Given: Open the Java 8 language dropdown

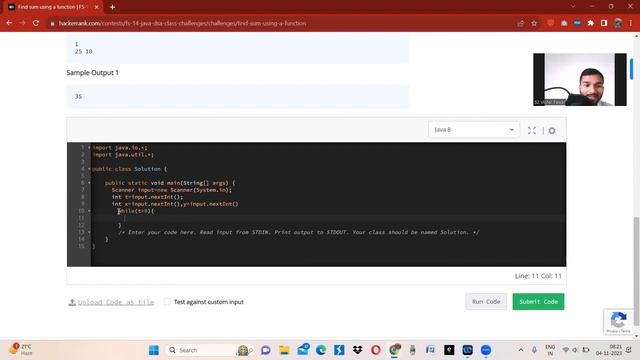Looking at the screenshot, I should [473, 130].
